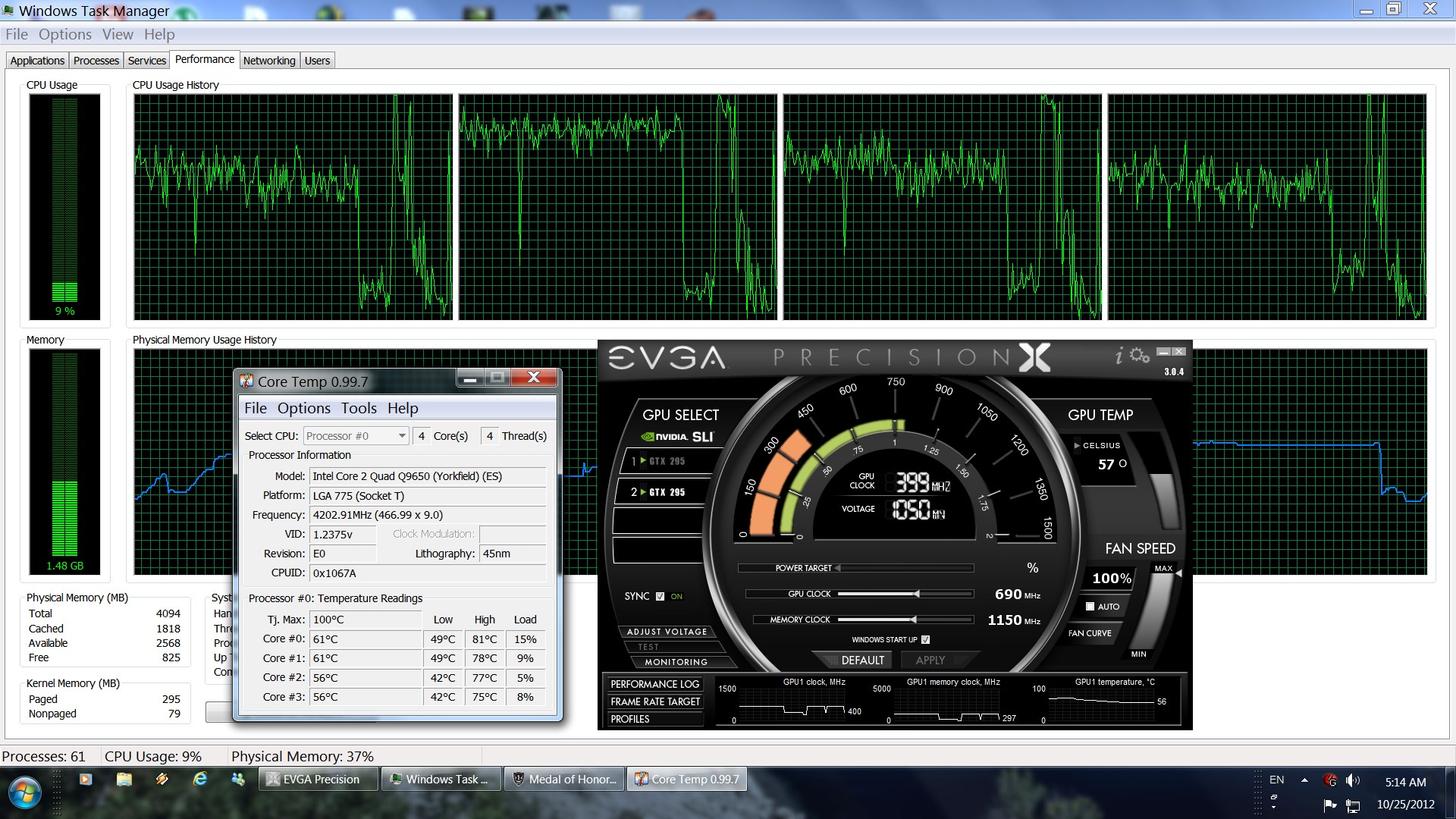The width and height of the screenshot is (1456, 819).
Task: Enable the fan AUTO checkbox
Action: 1090,607
